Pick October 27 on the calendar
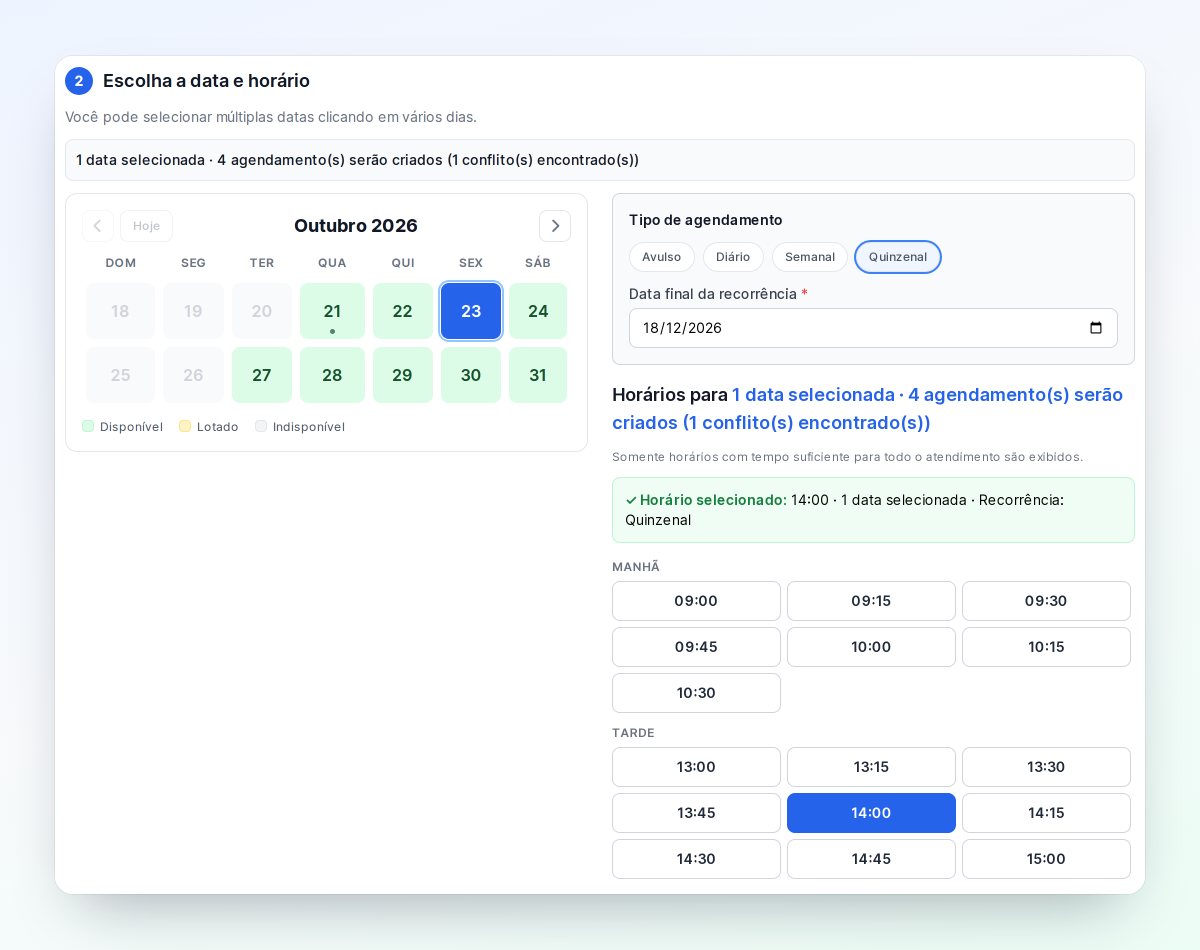Viewport: 1200px width, 950px height. coord(262,375)
